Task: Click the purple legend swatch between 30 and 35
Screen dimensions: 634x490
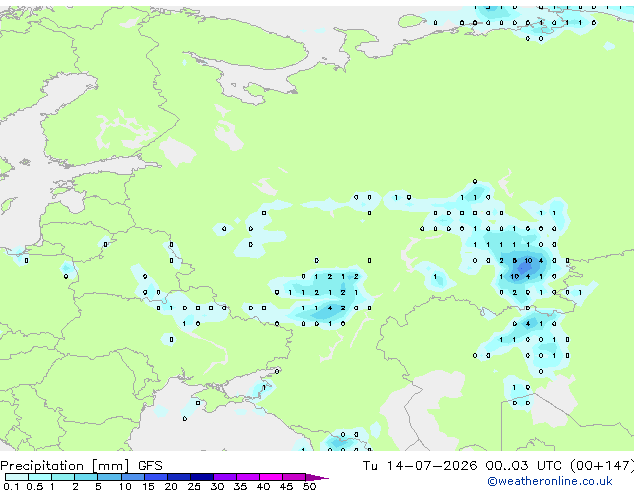Action: (225, 477)
